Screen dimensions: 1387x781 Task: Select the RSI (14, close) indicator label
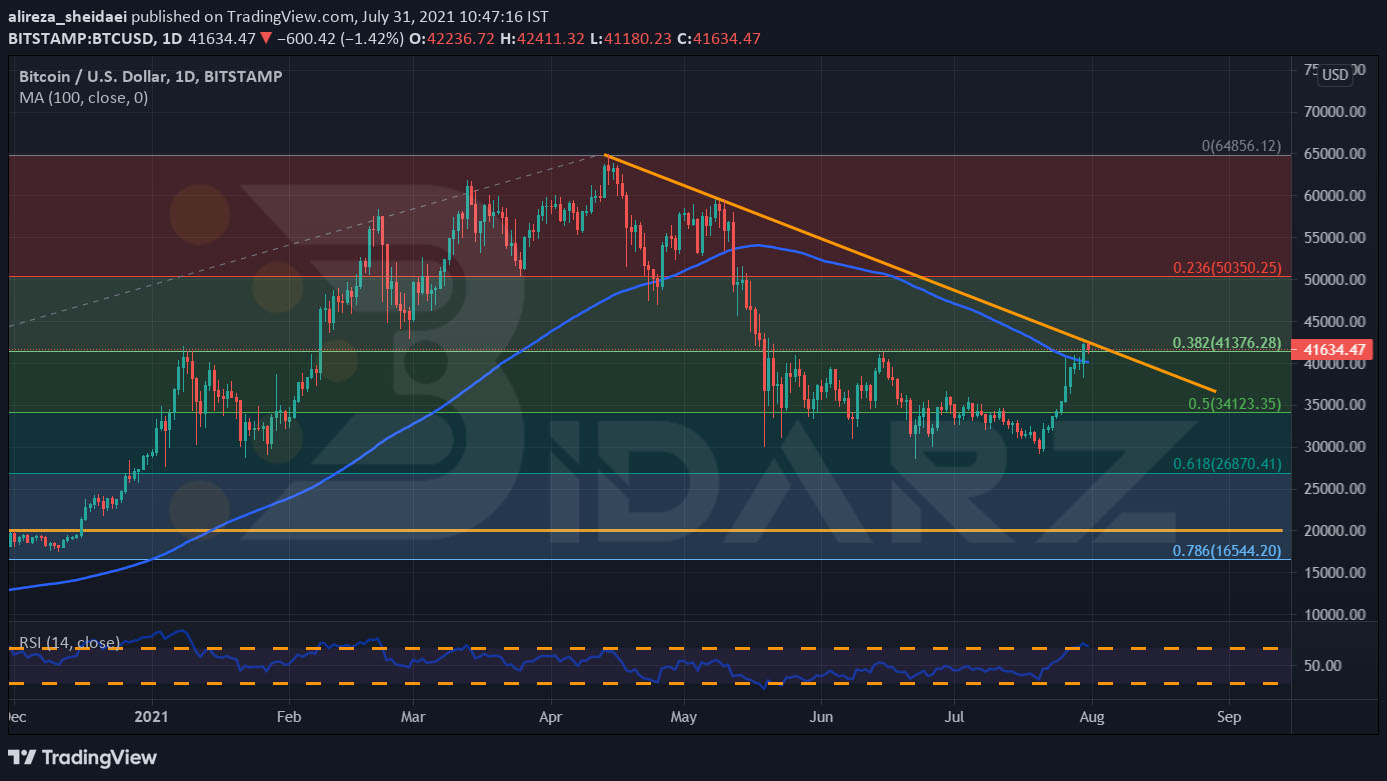point(69,642)
